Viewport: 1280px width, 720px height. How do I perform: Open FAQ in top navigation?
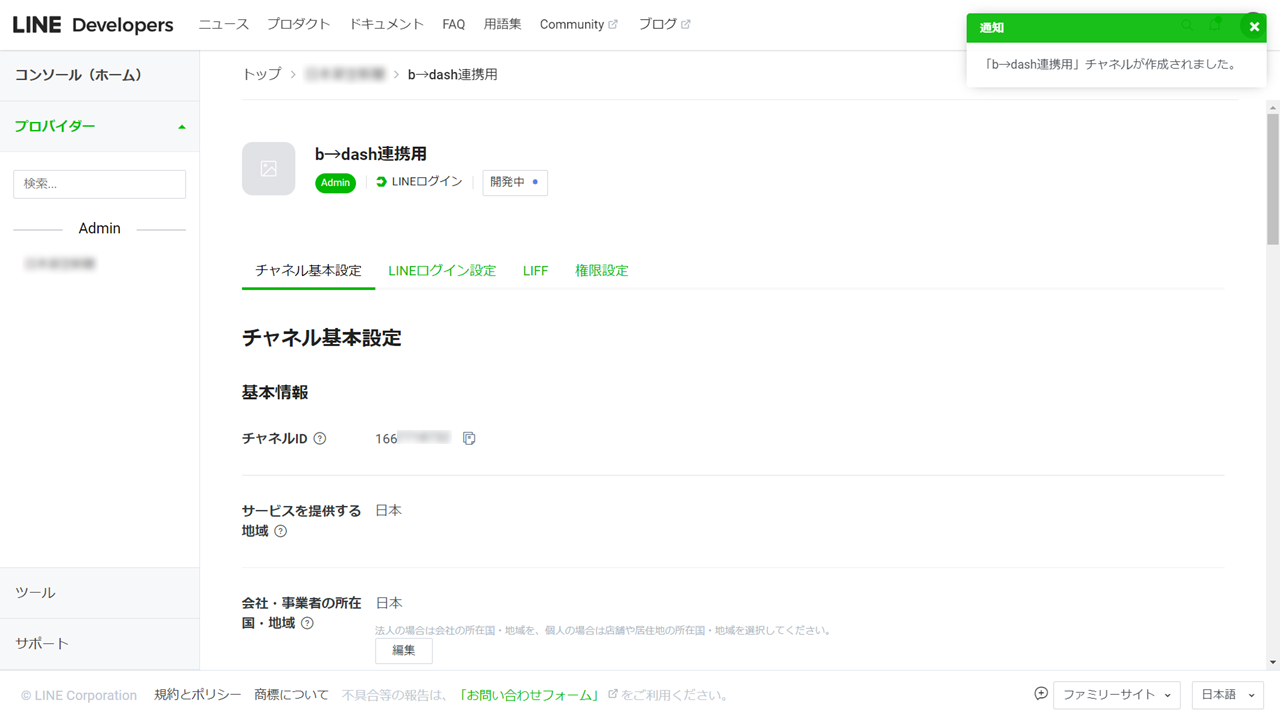pos(454,25)
